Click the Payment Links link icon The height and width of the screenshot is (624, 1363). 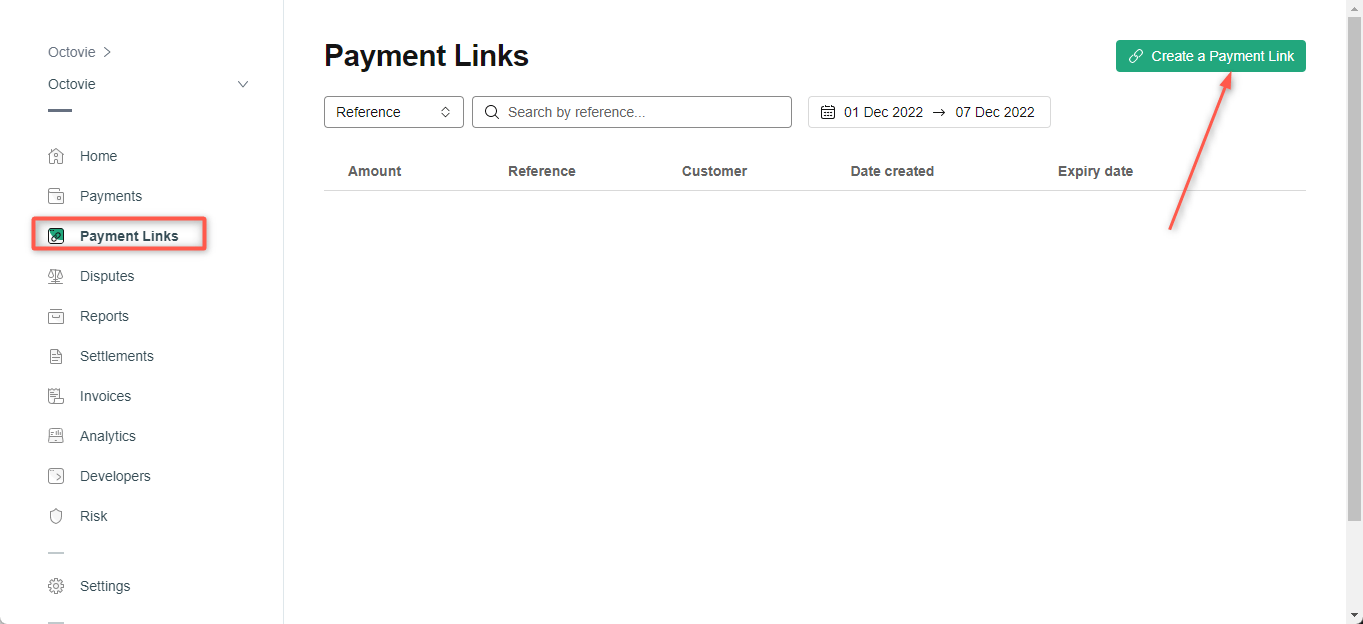pyautogui.click(x=57, y=235)
